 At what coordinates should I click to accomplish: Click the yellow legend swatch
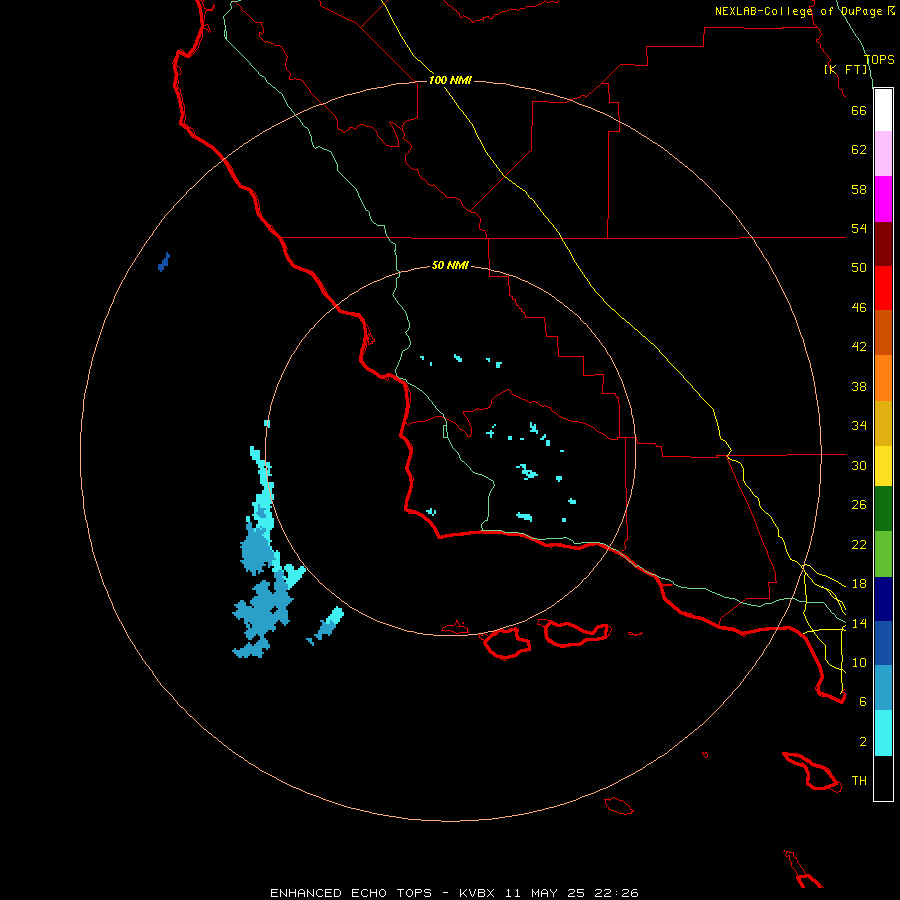tap(883, 466)
